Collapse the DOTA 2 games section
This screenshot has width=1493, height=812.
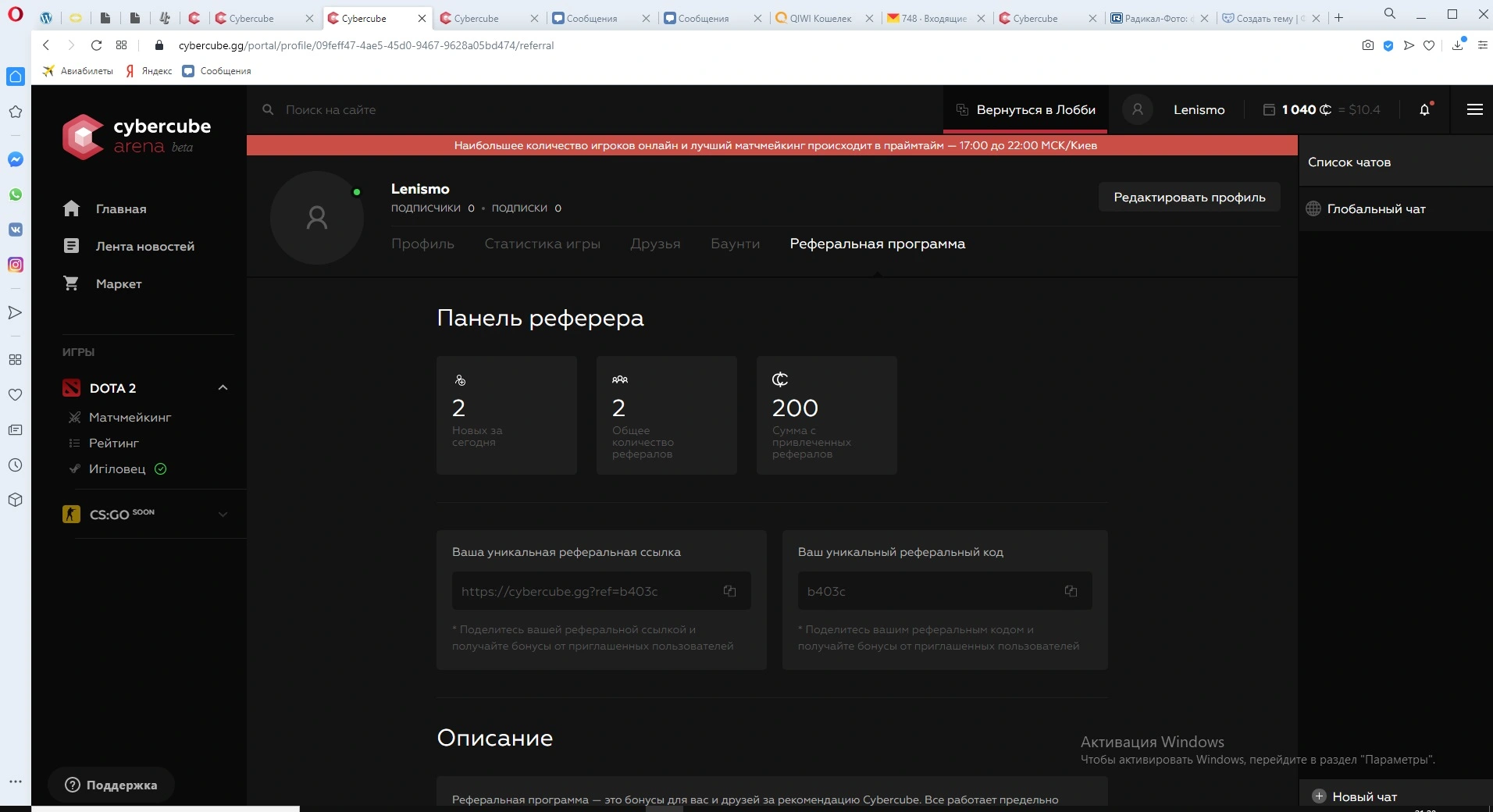(x=223, y=388)
